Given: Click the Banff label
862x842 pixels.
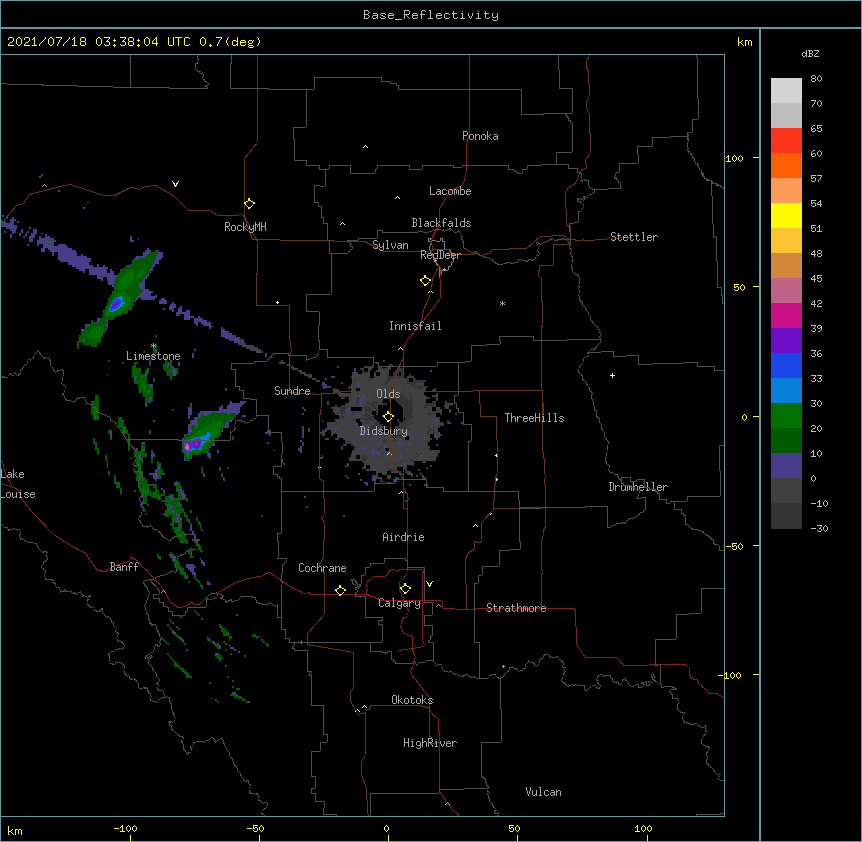Looking at the screenshot, I should [x=124, y=567].
